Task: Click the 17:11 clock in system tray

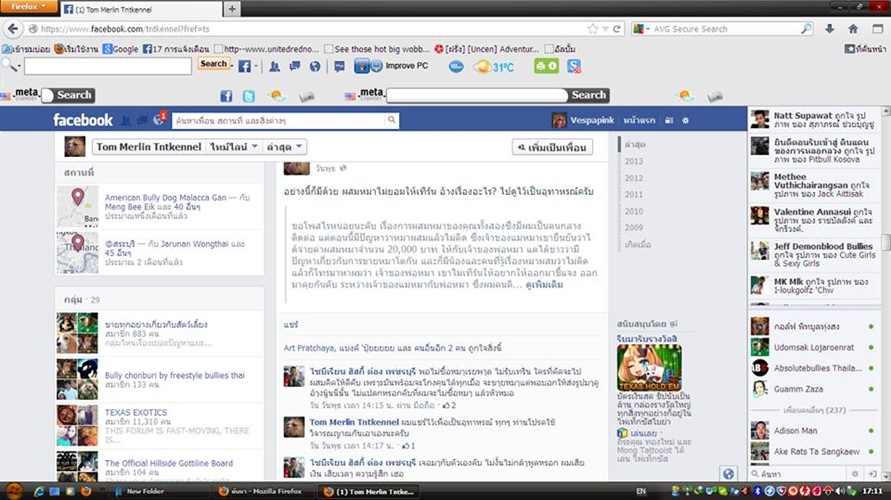Action: [872, 491]
